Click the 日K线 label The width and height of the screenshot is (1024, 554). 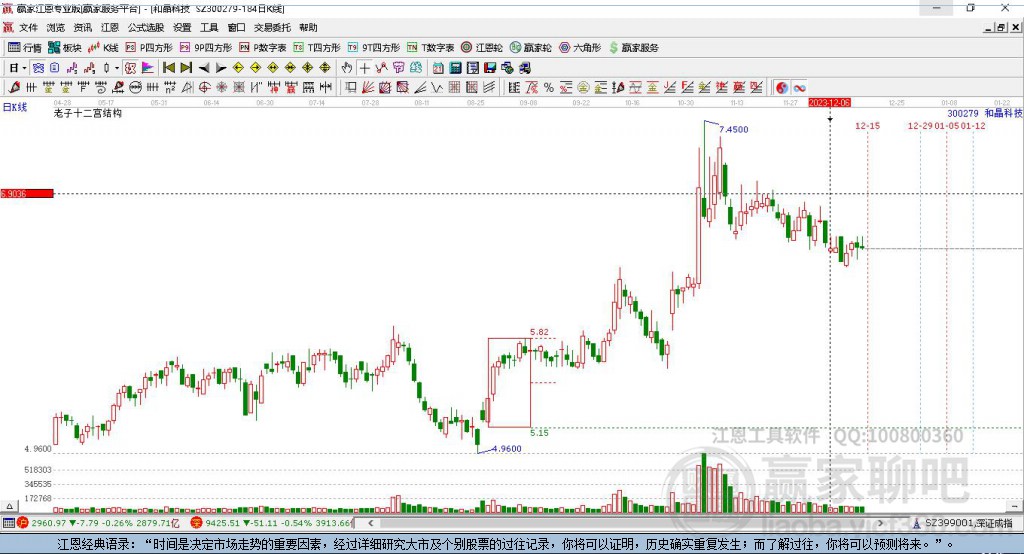(x=15, y=107)
